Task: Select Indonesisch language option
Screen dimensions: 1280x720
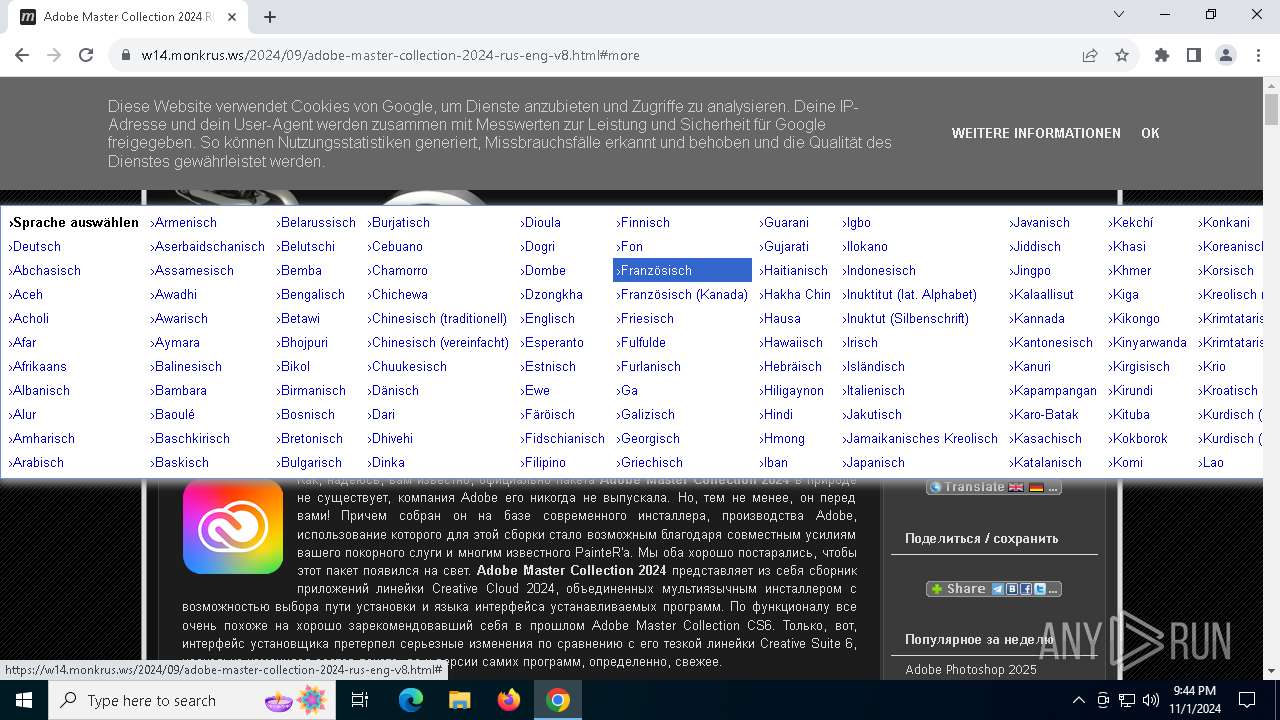Action: coord(878,270)
